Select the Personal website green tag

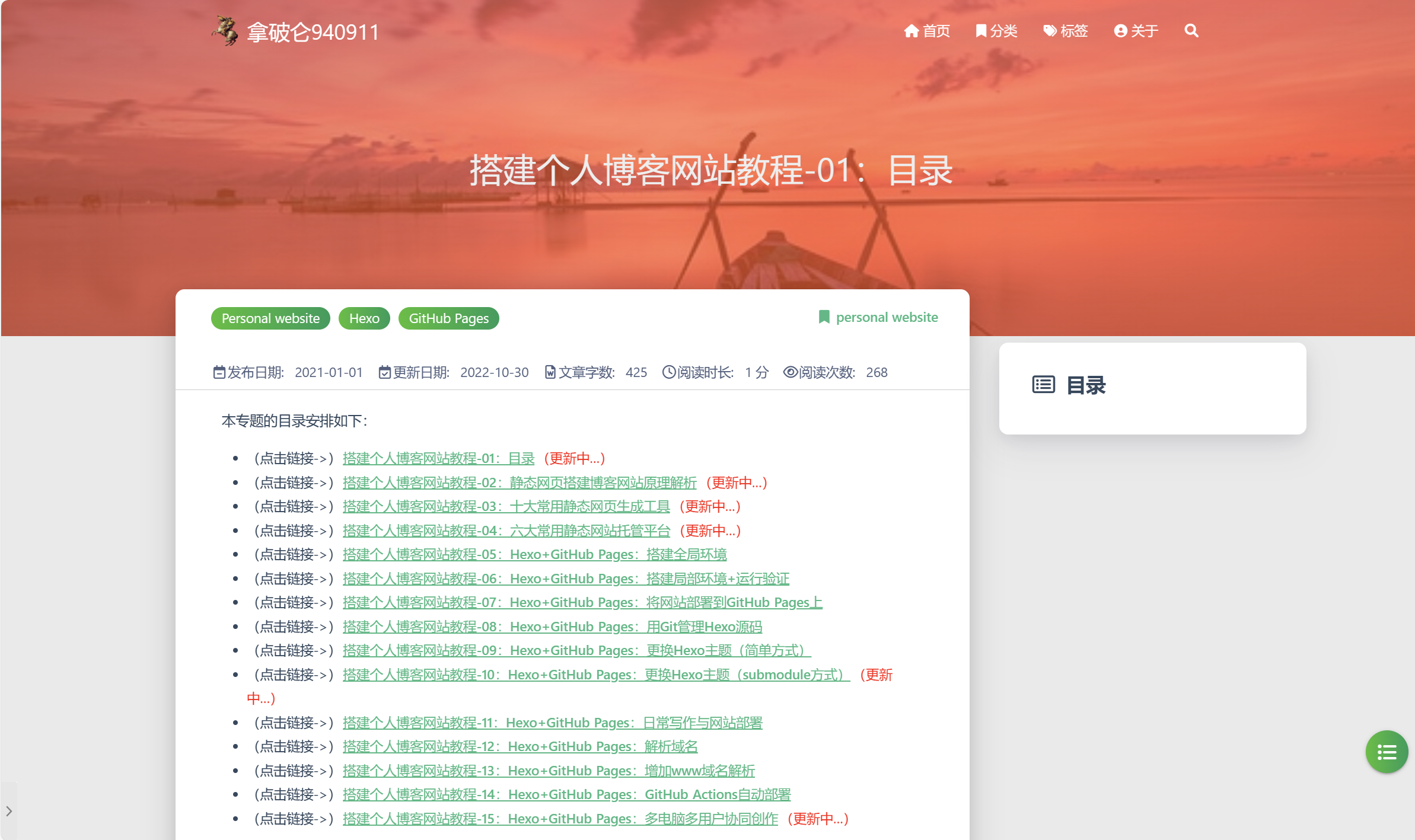(x=270, y=318)
